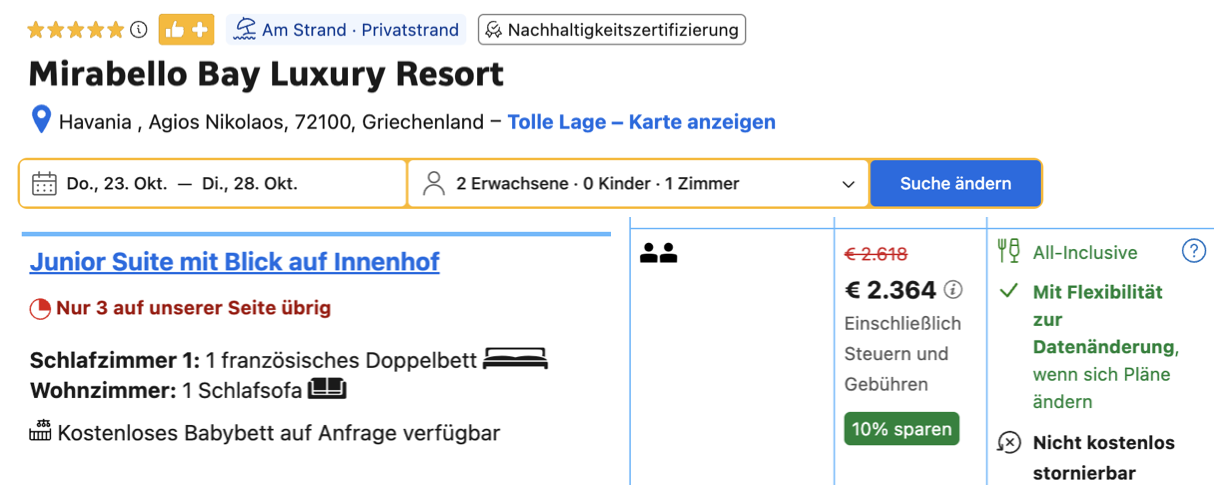Click the calendar icon in date field
1230x498 pixels.
[44, 184]
